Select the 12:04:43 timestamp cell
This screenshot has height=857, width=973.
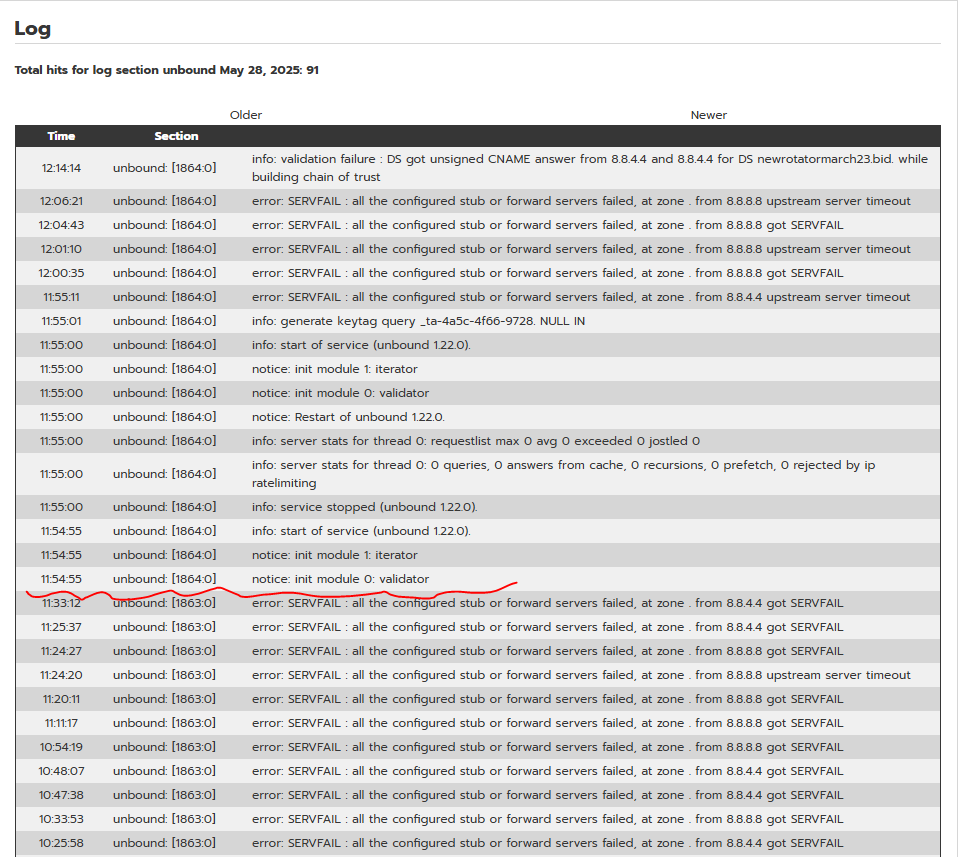coord(61,225)
